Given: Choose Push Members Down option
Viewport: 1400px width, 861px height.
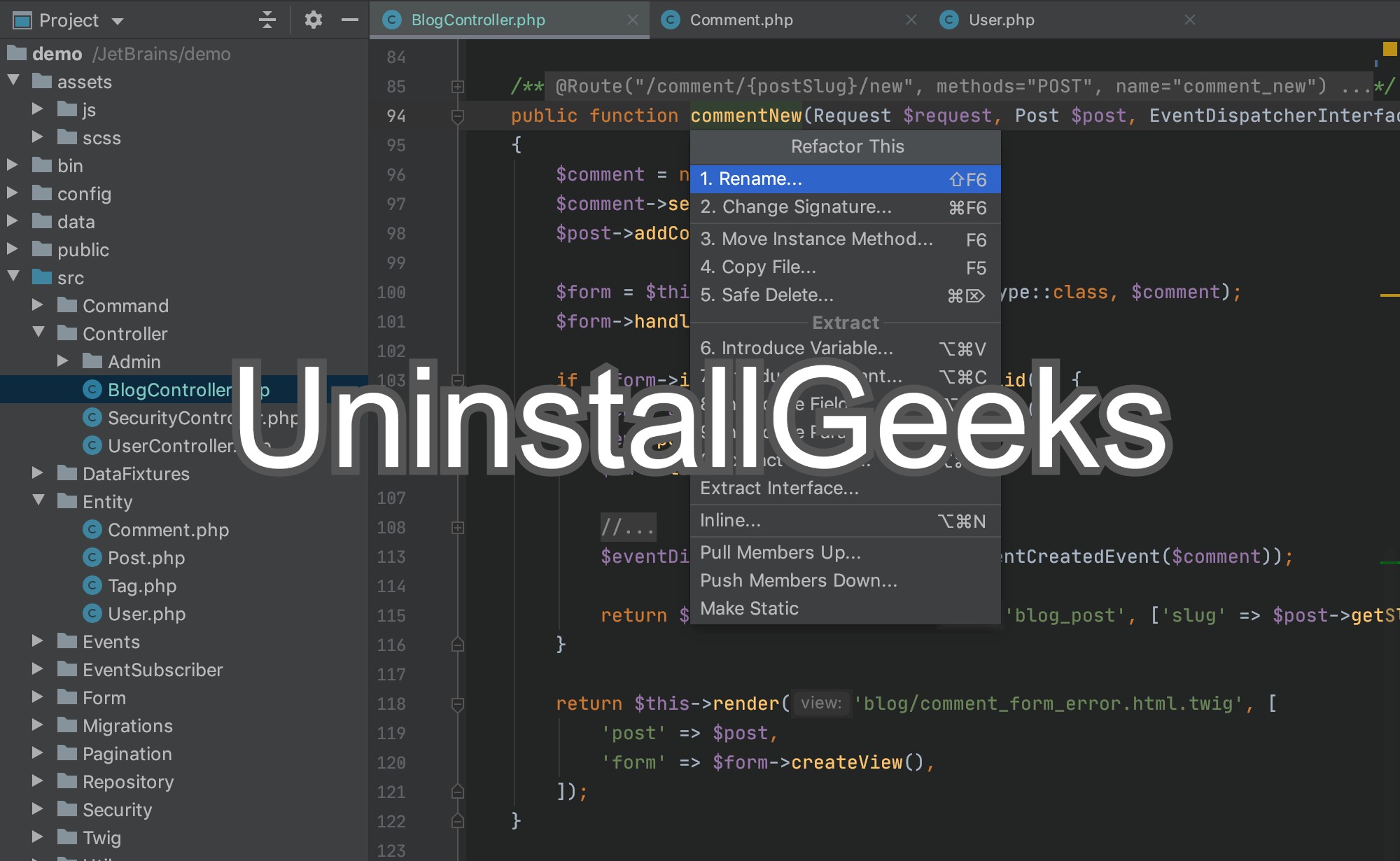Looking at the screenshot, I should [x=846, y=581].
